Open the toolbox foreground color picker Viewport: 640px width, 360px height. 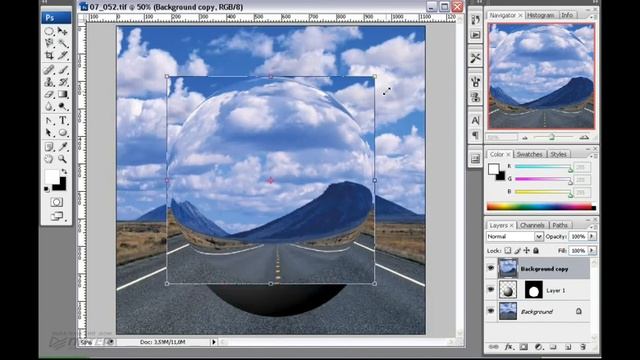point(51,176)
